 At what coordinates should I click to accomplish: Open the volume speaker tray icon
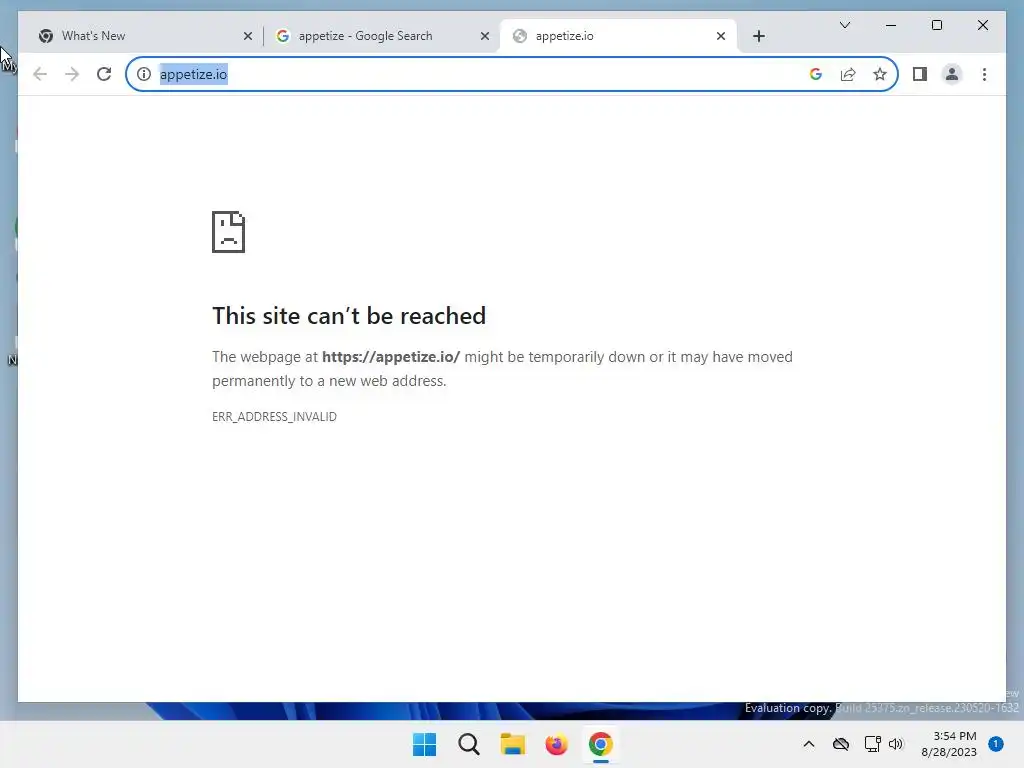[896, 744]
